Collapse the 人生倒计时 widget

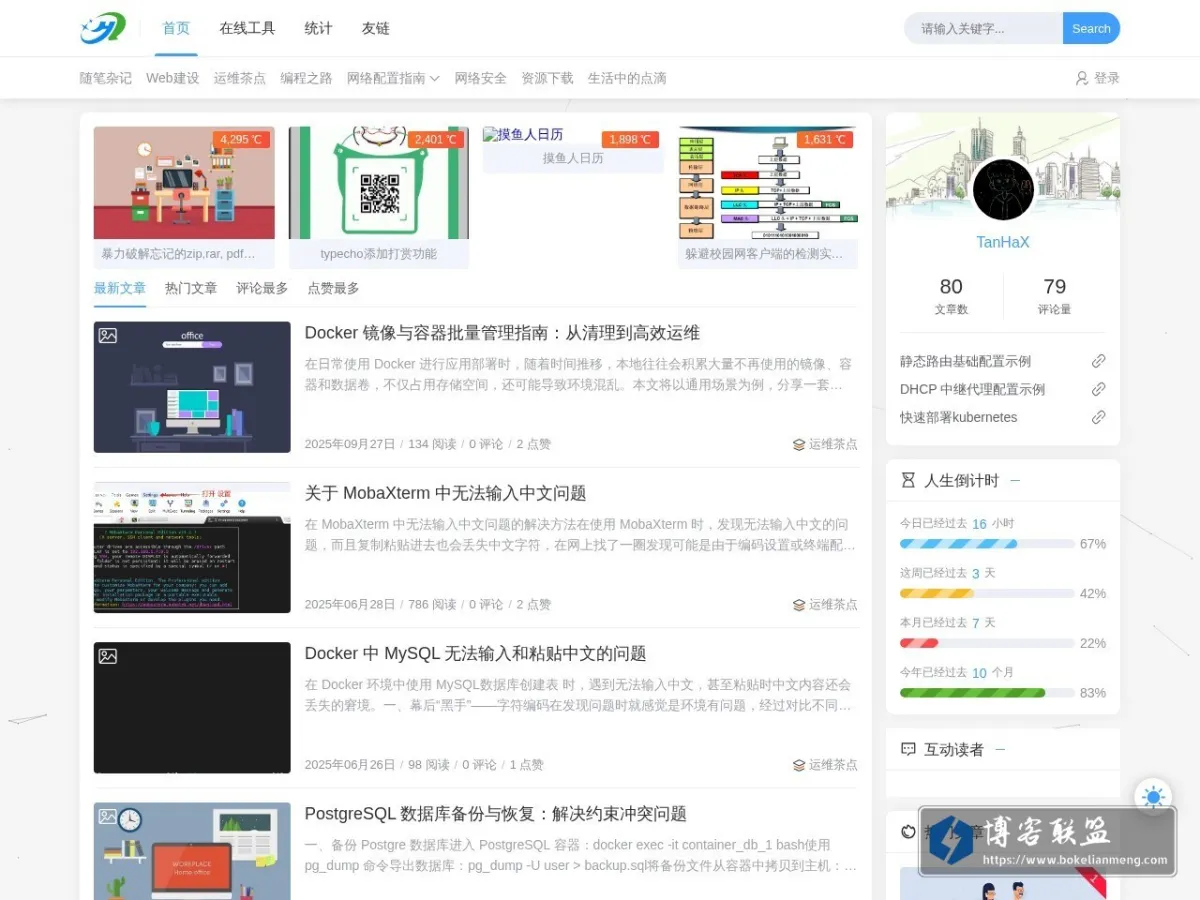pos(1015,480)
